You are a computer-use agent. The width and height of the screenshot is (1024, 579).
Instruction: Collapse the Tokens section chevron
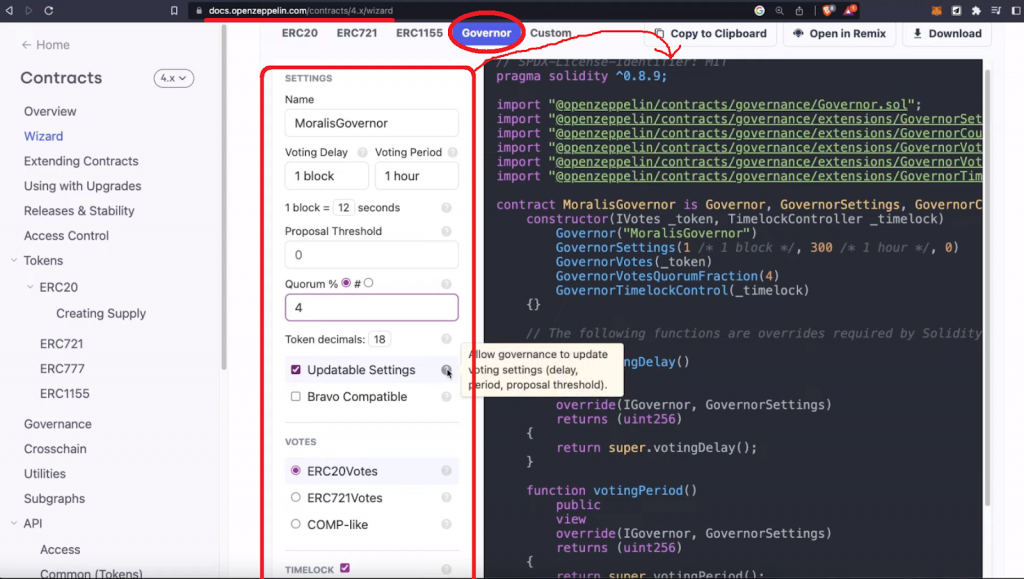(14, 260)
